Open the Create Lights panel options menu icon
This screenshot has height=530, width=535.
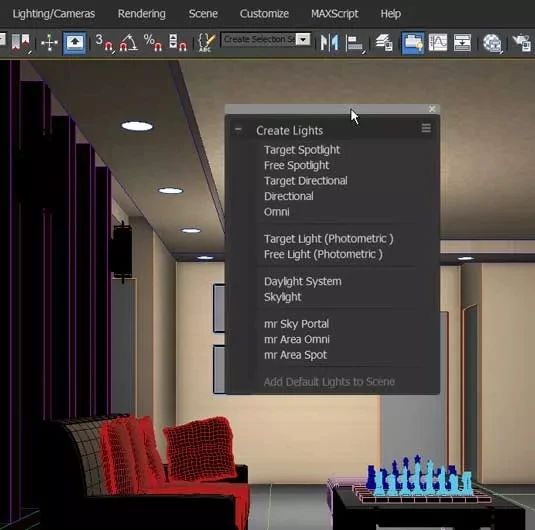(426, 129)
